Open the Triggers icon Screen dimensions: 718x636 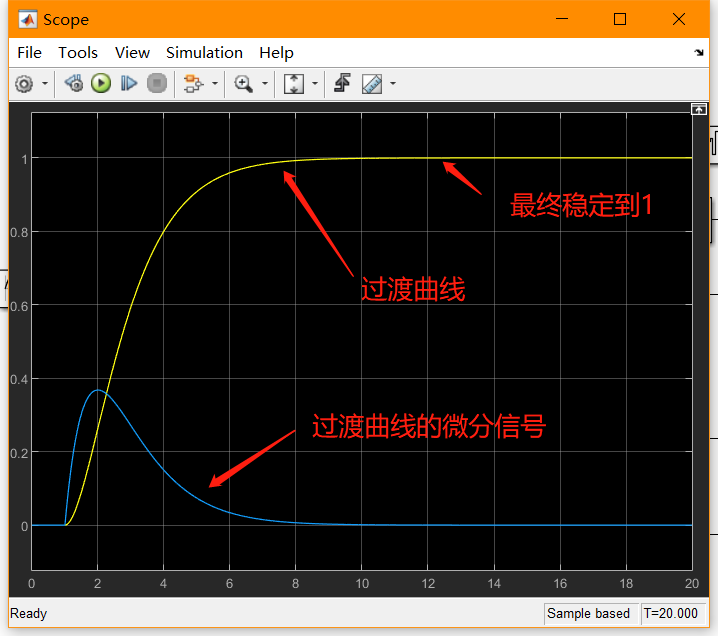point(343,83)
